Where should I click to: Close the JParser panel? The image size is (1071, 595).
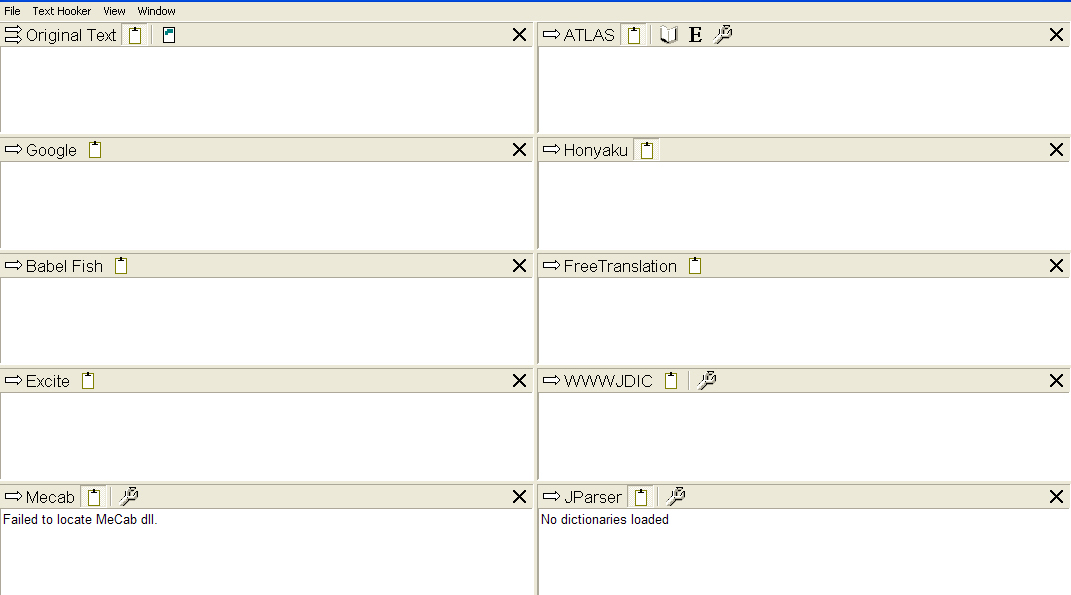point(1056,497)
